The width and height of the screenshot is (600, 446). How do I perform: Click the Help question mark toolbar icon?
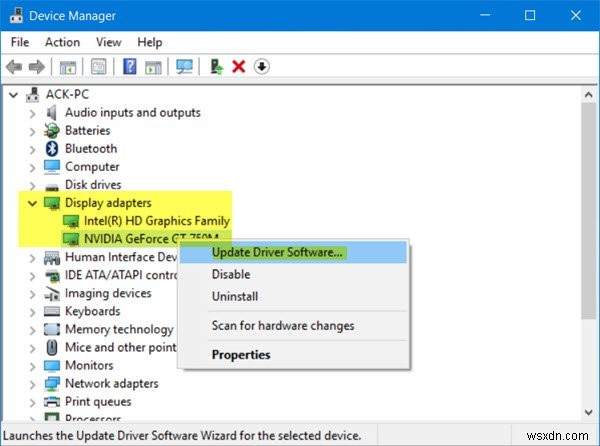[x=129, y=67]
